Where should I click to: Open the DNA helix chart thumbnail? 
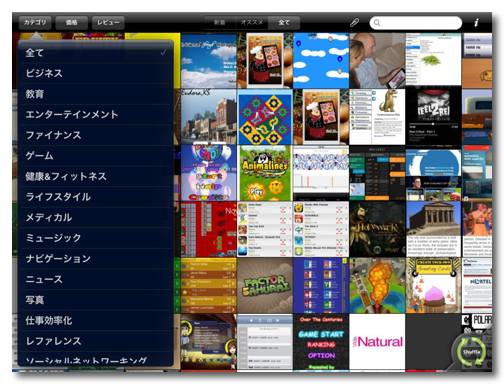click(321, 173)
